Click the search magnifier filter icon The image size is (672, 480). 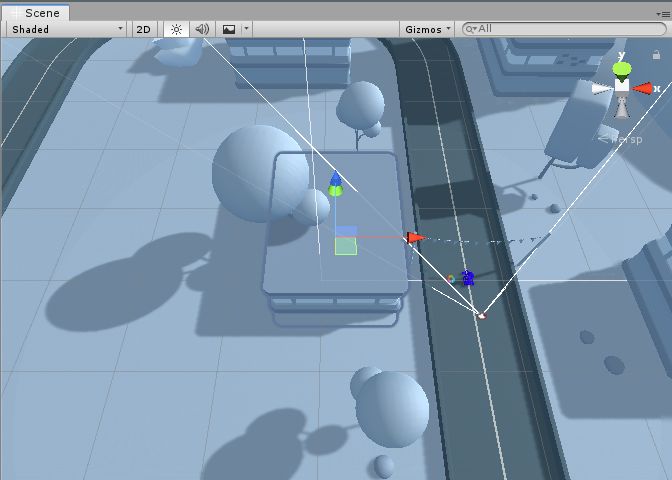click(x=471, y=29)
